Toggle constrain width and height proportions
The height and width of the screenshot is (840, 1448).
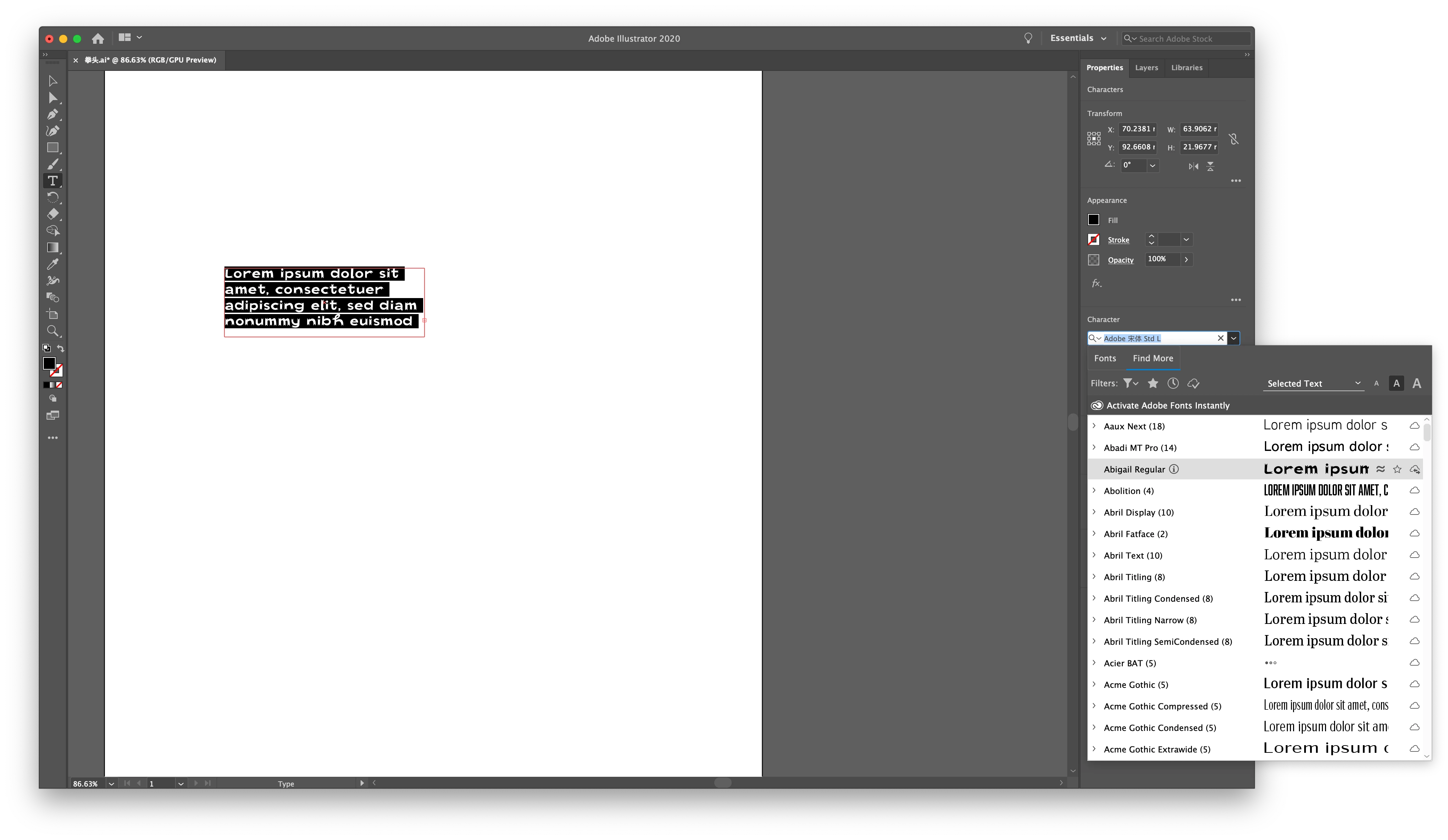[1234, 139]
